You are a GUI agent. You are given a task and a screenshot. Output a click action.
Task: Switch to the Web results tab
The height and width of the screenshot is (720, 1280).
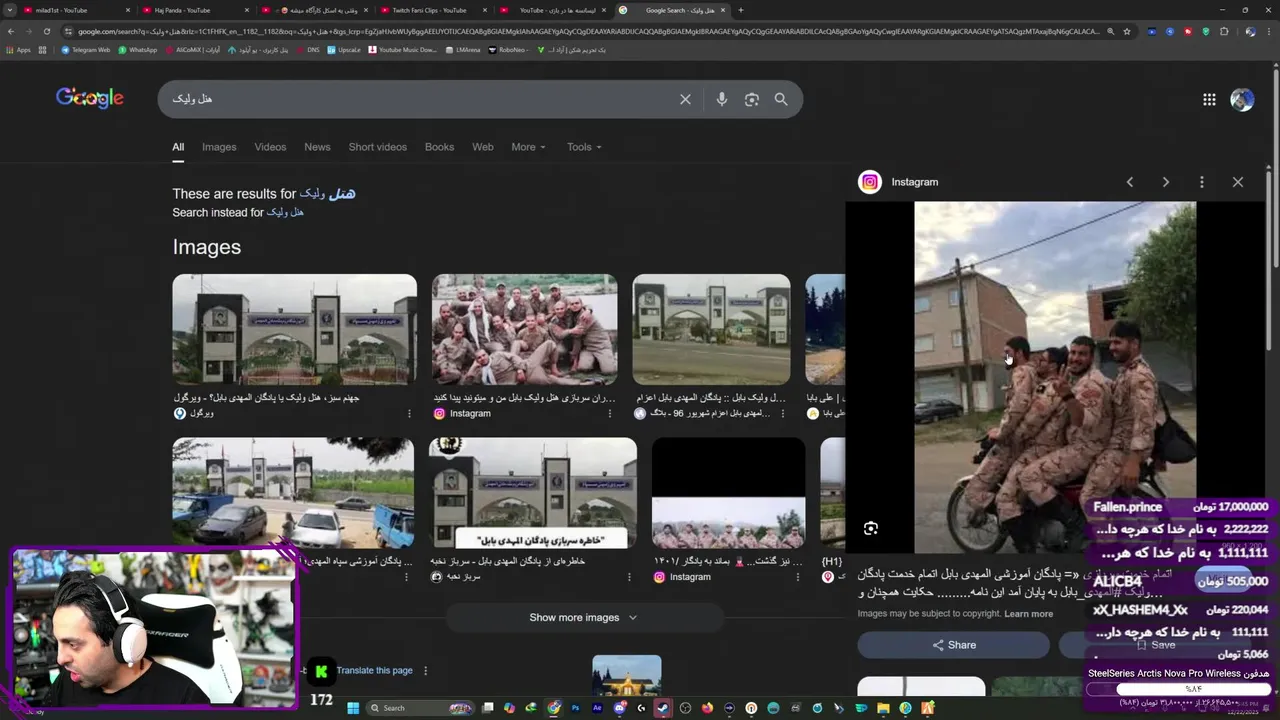483,147
